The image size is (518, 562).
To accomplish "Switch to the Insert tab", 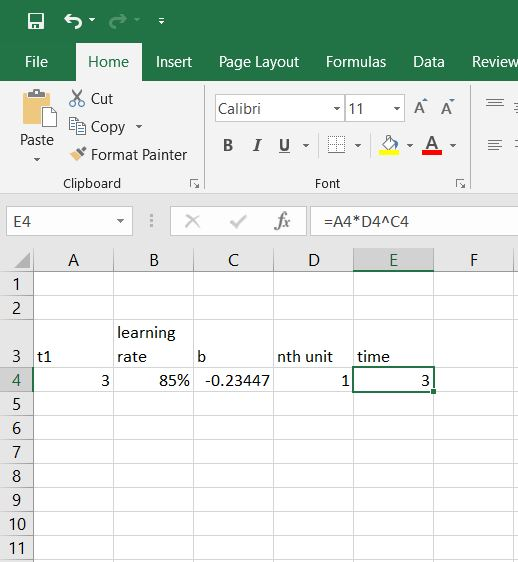I will pos(174,62).
